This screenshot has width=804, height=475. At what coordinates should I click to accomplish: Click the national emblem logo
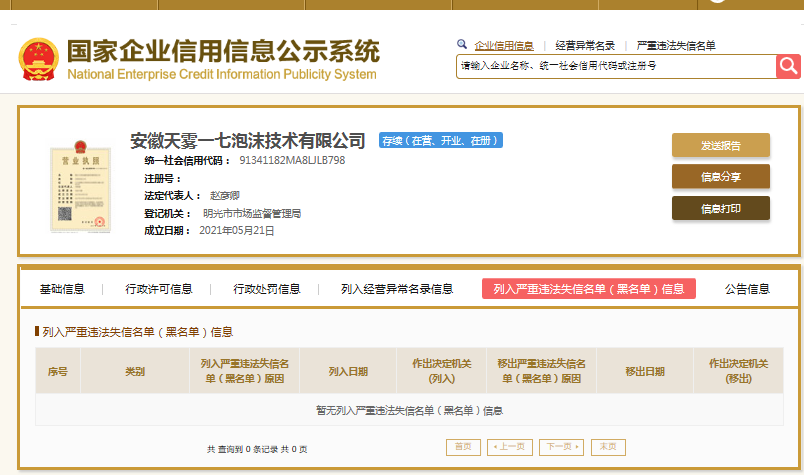38,60
